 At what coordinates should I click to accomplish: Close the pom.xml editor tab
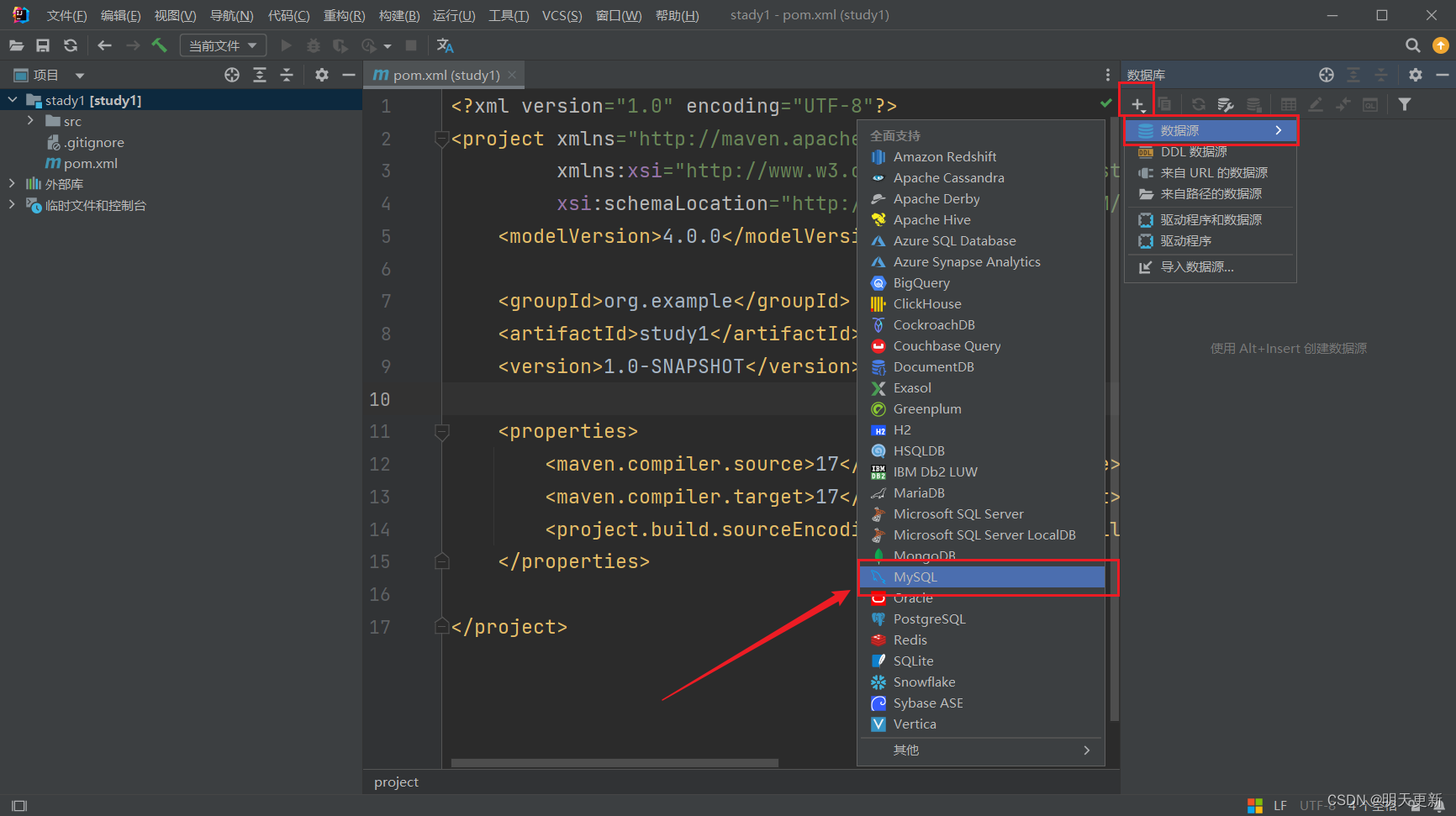tap(512, 75)
